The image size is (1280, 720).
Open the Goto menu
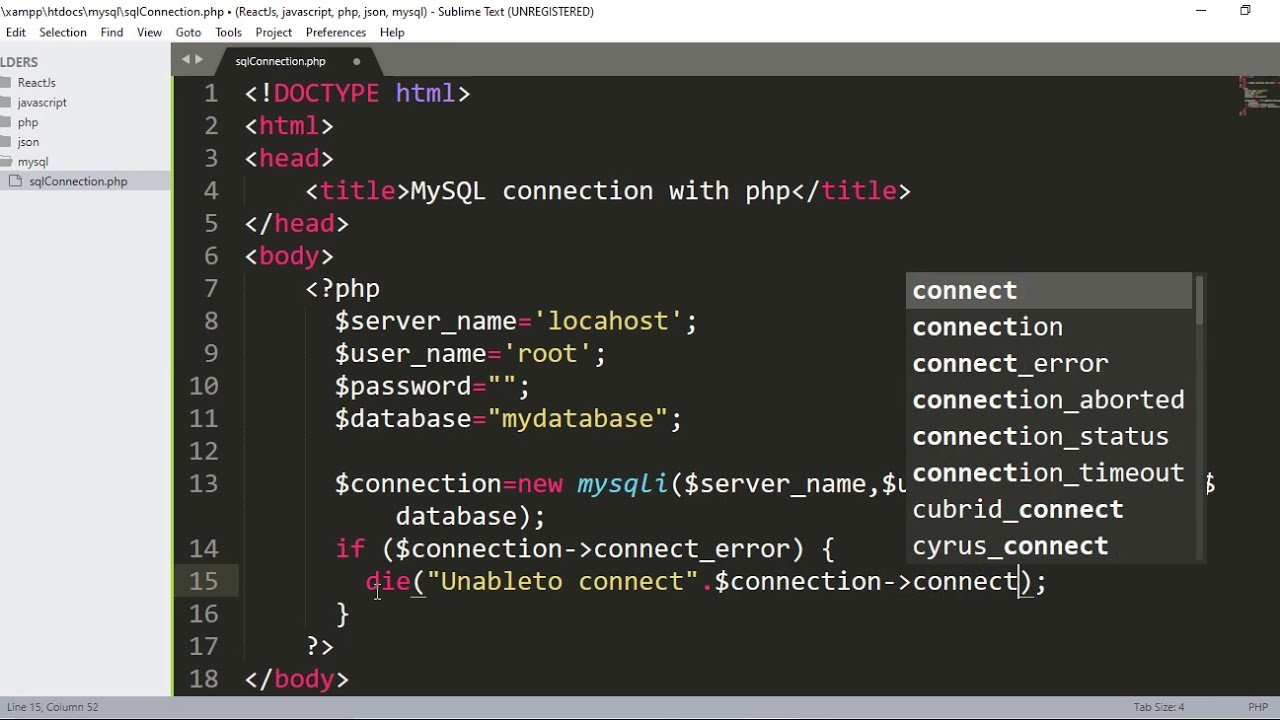pyautogui.click(x=188, y=32)
